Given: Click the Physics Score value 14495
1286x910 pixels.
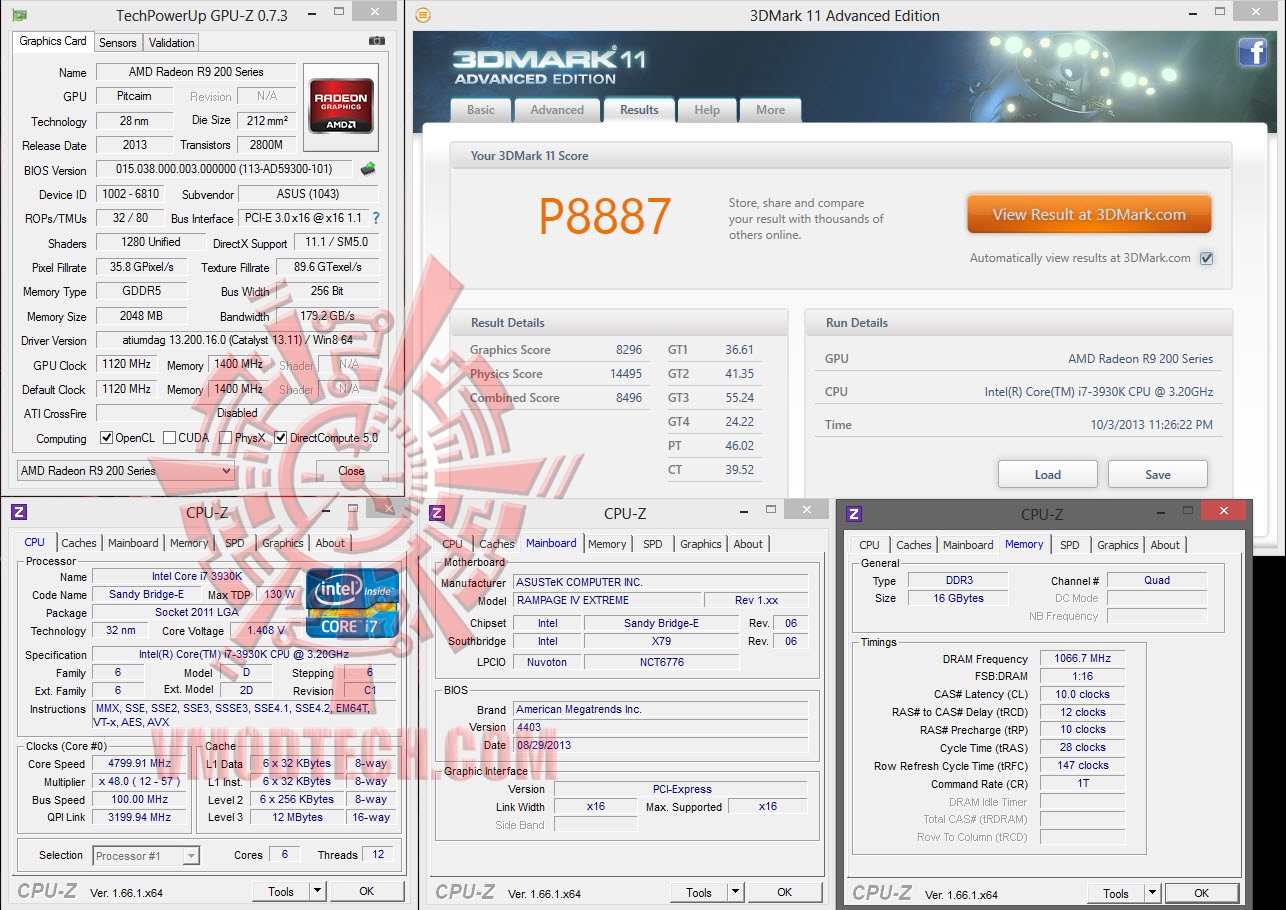Looking at the screenshot, I should click(x=628, y=374).
